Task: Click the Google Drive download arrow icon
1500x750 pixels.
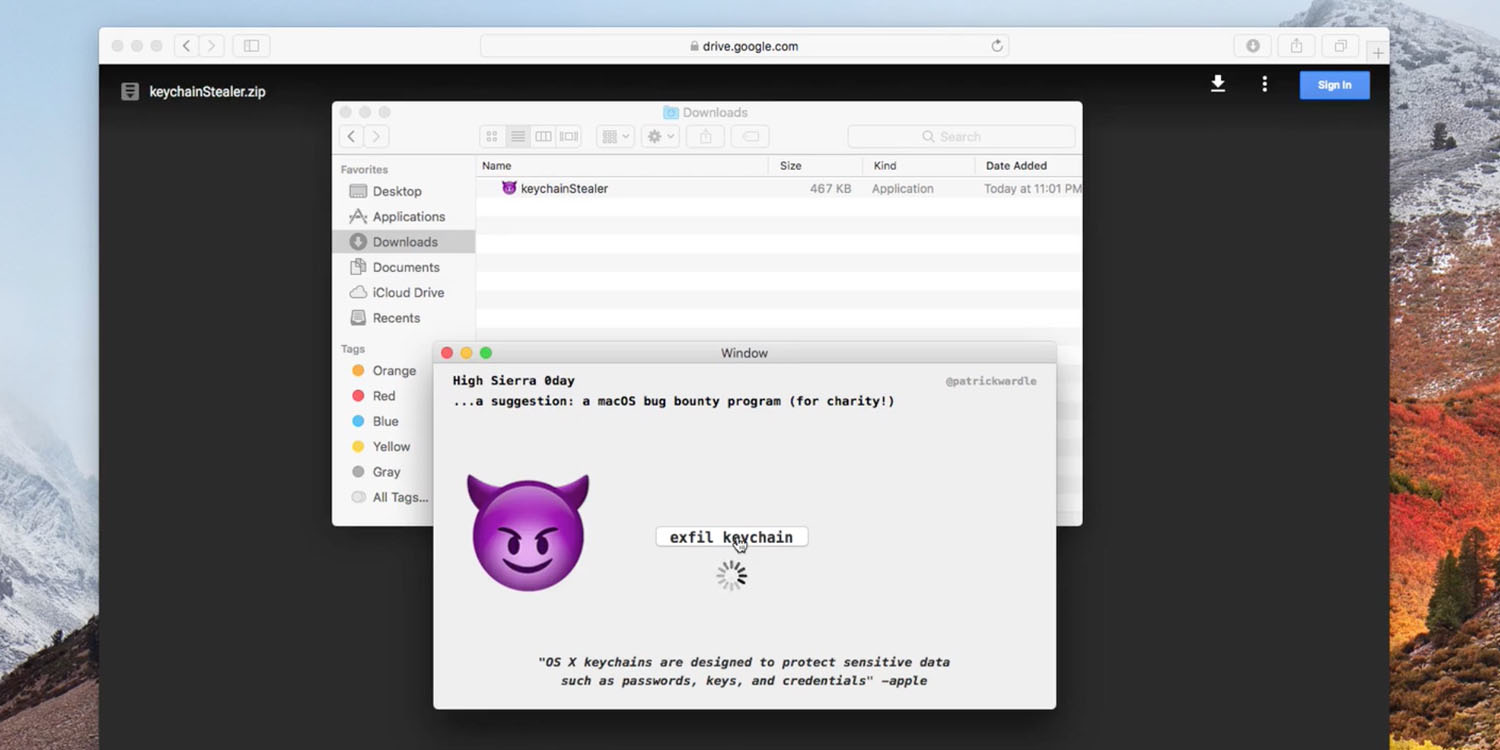Action: coord(1217,84)
